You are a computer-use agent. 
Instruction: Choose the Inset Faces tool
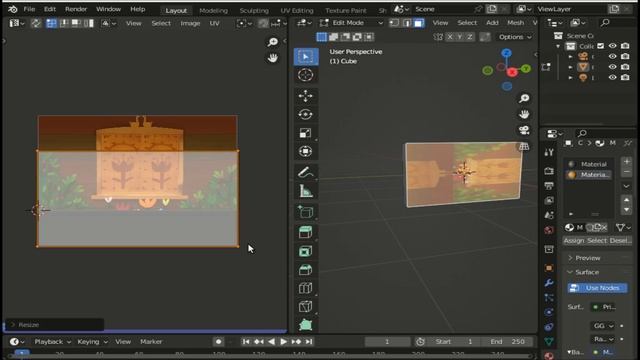tap(306, 251)
